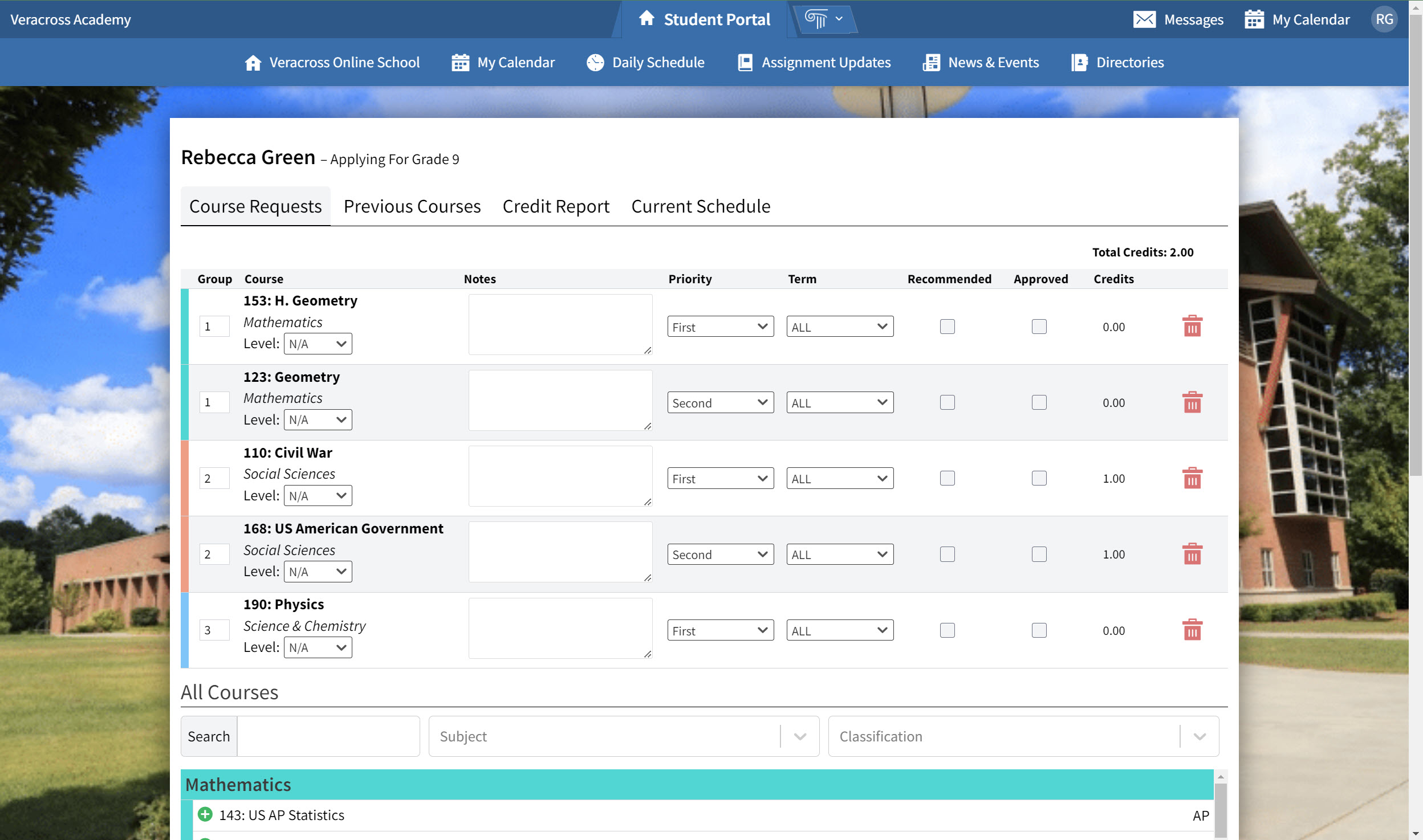Switch to the Credit Report tab
This screenshot has height=840, width=1423.
tap(555, 206)
